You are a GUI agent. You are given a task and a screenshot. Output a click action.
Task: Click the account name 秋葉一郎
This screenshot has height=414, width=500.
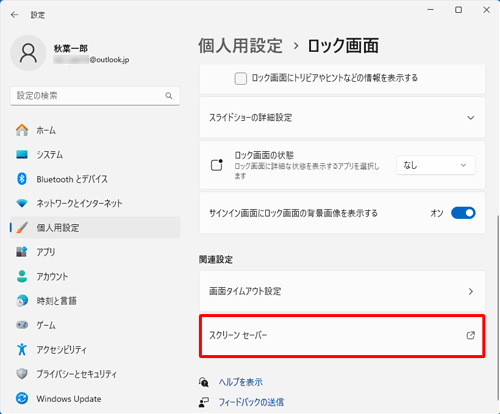71,49
